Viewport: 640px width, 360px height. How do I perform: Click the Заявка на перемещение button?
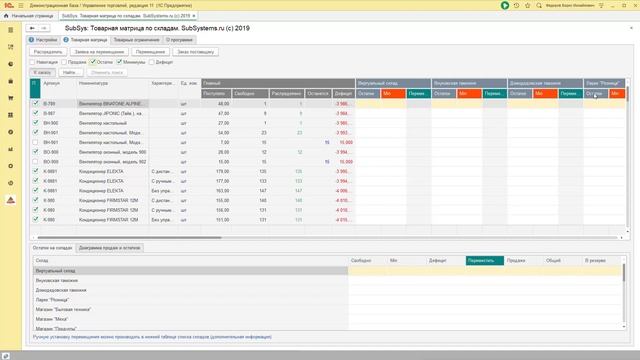99,52
